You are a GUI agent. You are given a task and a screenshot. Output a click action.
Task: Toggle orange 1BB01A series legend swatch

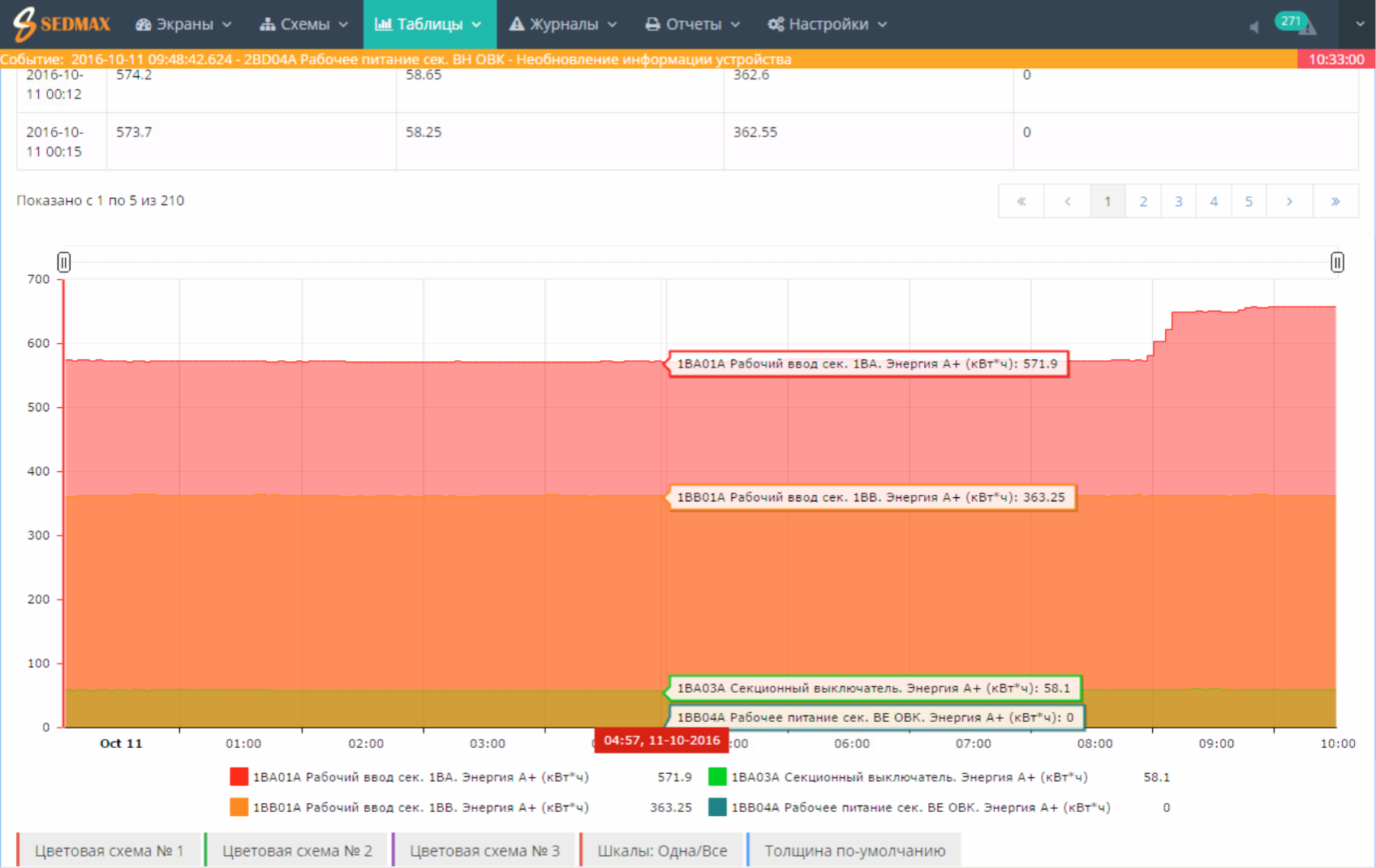pos(239,807)
